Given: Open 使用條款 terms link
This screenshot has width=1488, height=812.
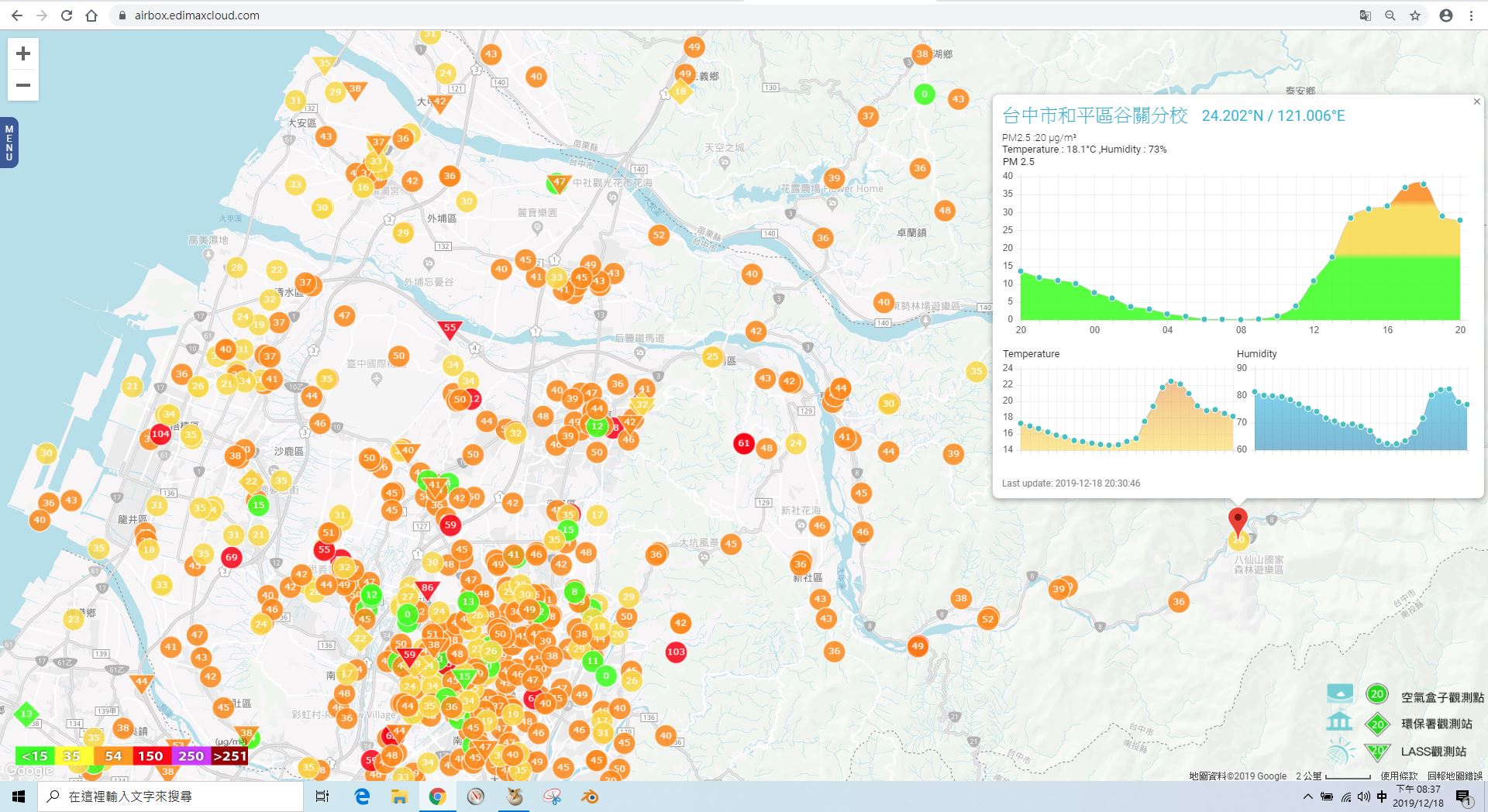Looking at the screenshot, I should (x=1399, y=776).
